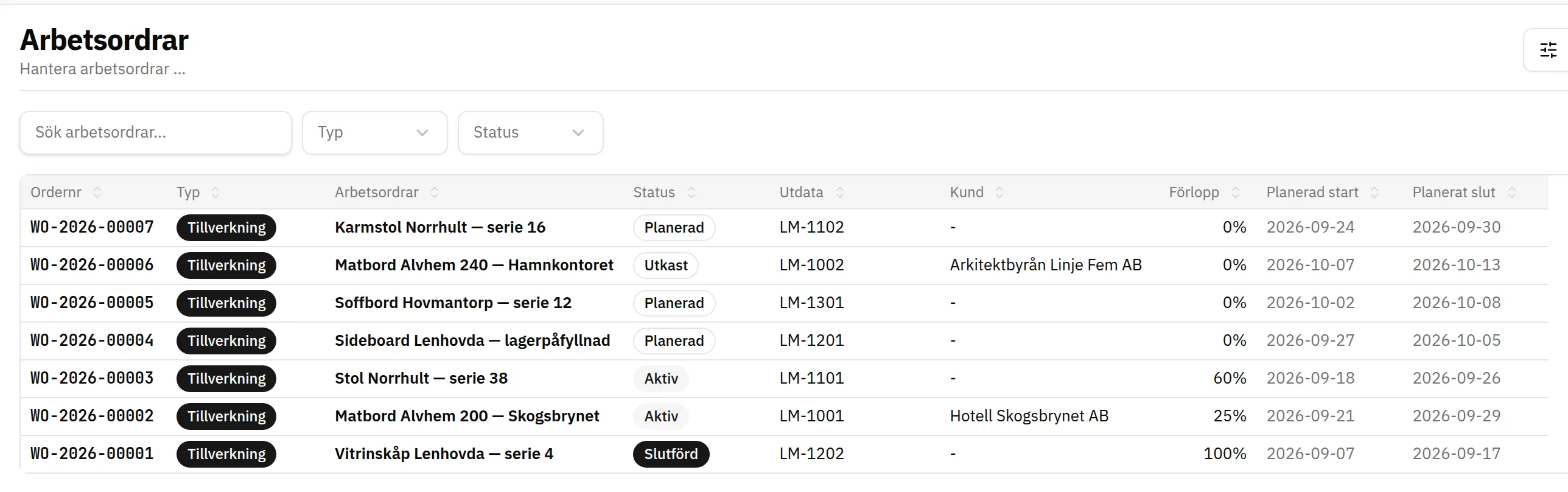Click planned start date 2026-10-02
Screen dimensions: 1568x492
click(1311, 303)
